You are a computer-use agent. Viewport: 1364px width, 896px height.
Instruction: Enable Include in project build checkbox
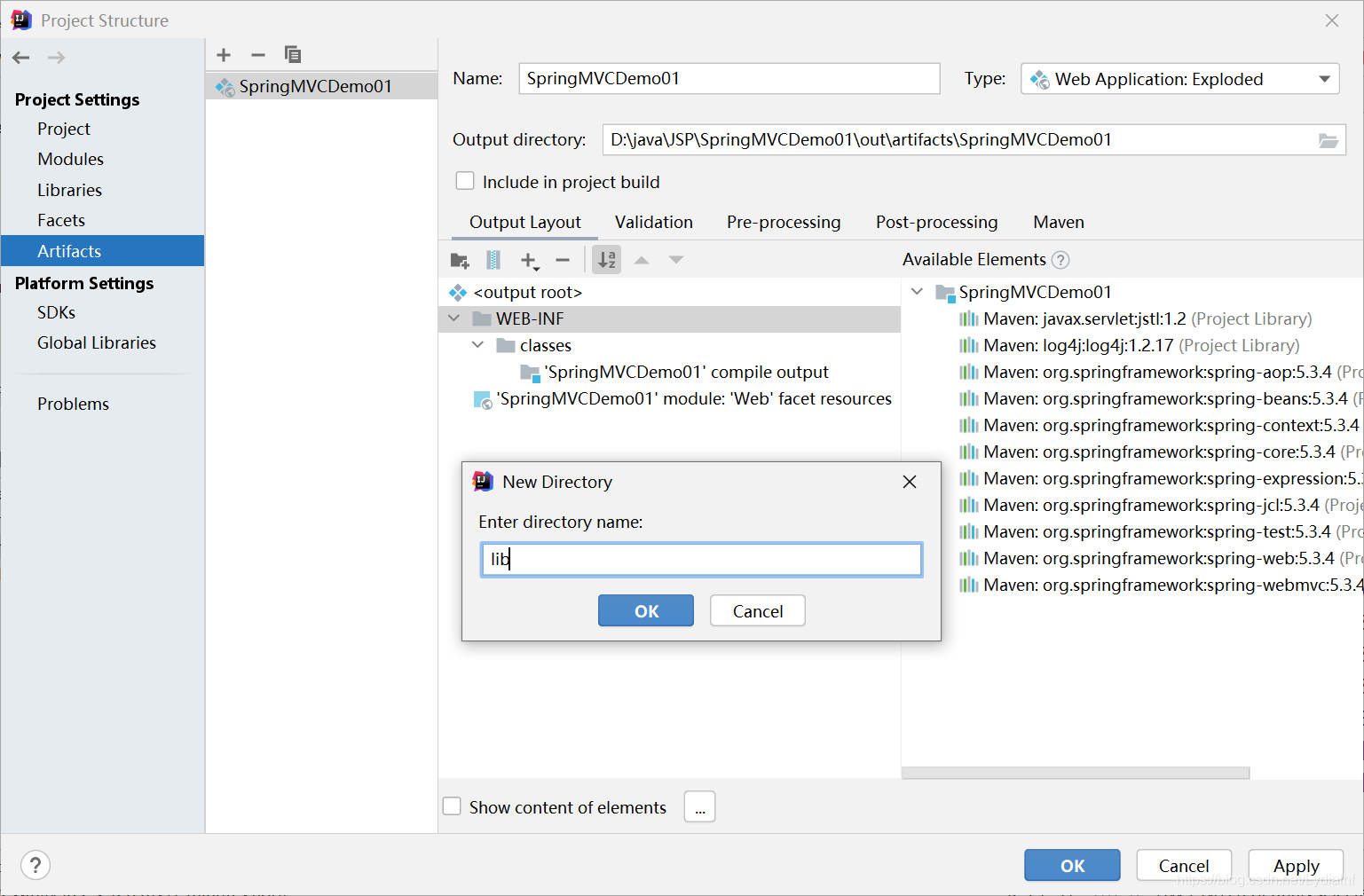[465, 181]
